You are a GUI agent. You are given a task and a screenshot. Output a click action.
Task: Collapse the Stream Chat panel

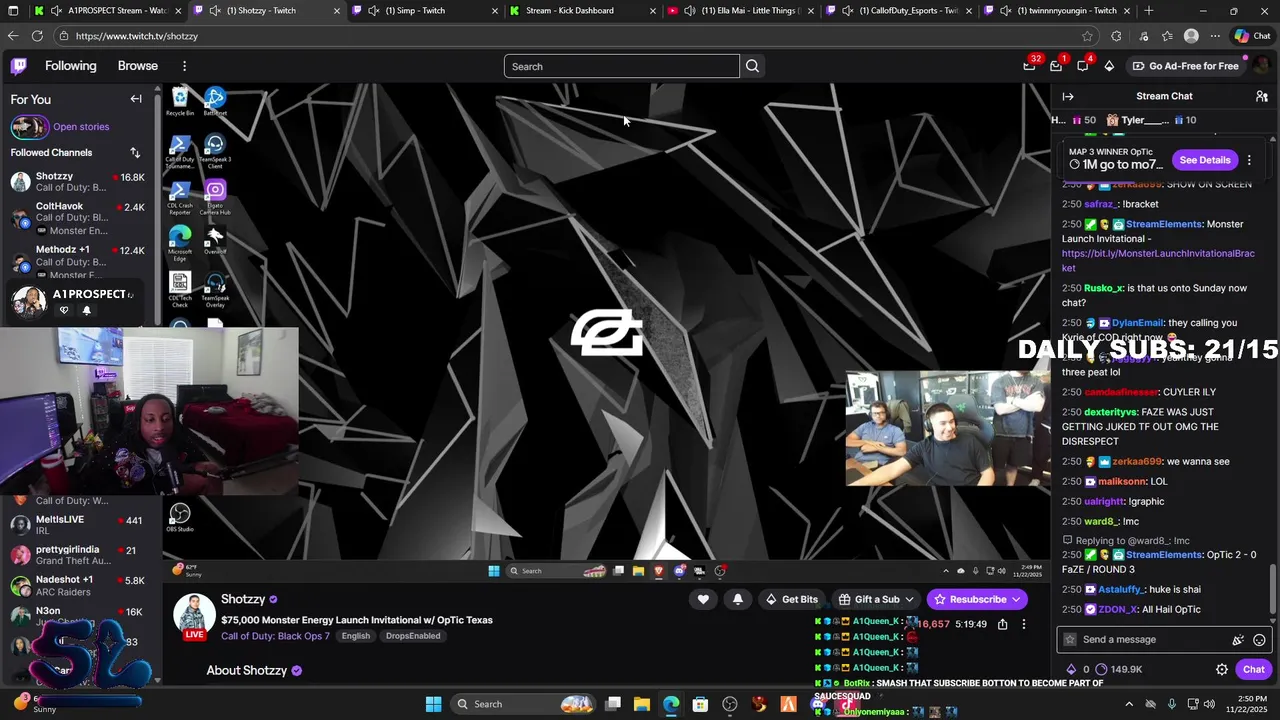1068,97
